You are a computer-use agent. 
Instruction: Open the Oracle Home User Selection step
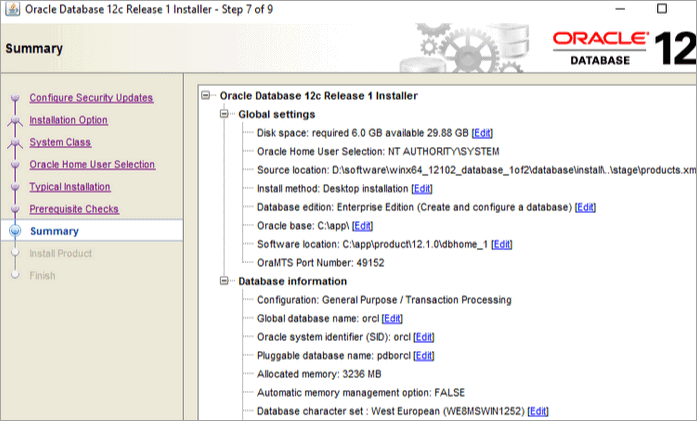coord(92,164)
